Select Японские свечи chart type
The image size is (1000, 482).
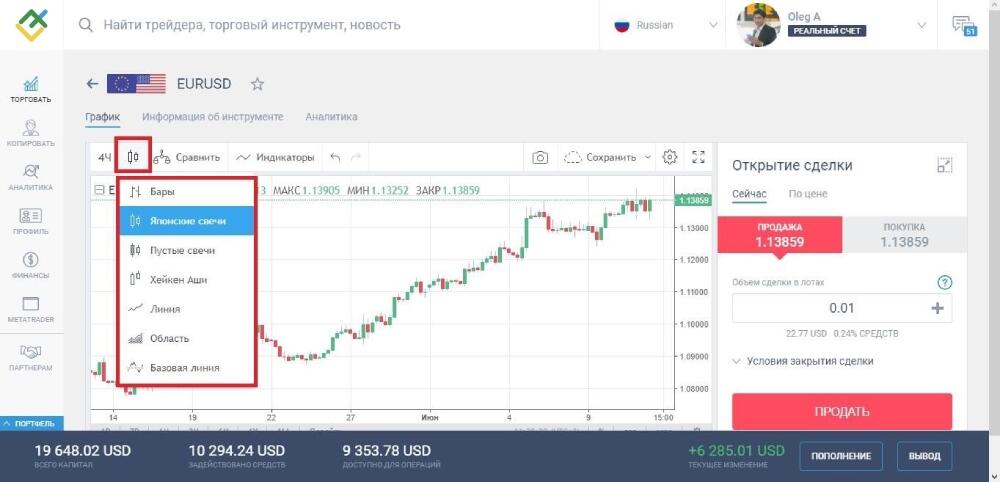[187, 221]
